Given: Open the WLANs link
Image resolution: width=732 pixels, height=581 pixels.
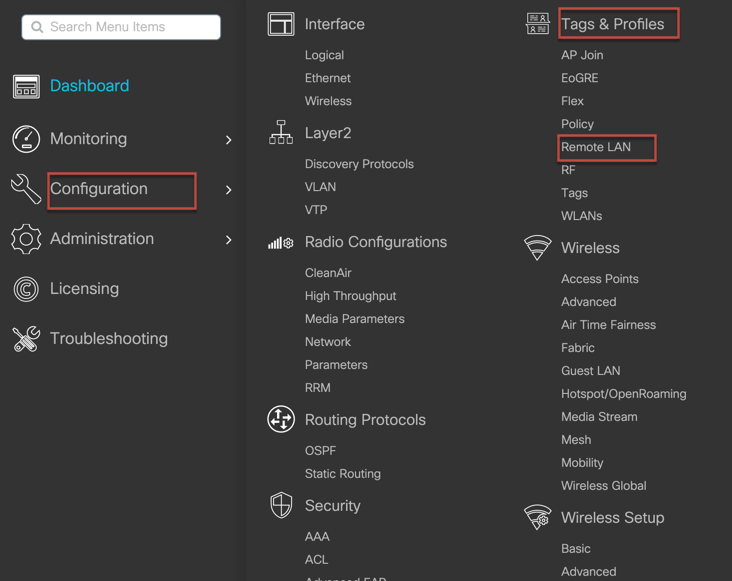Looking at the screenshot, I should pyautogui.click(x=582, y=216).
